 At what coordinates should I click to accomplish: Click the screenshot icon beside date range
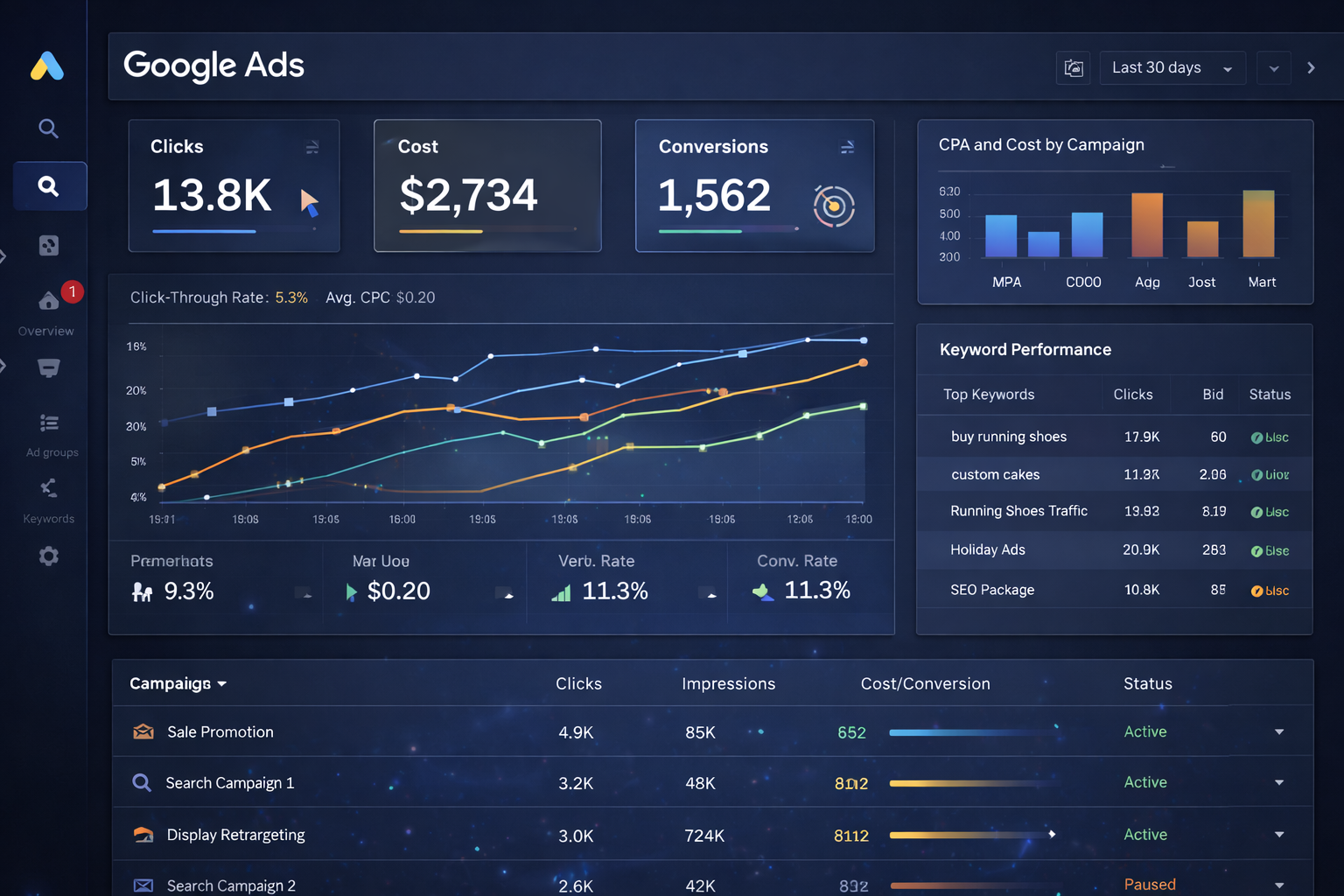tap(1073, 68)
